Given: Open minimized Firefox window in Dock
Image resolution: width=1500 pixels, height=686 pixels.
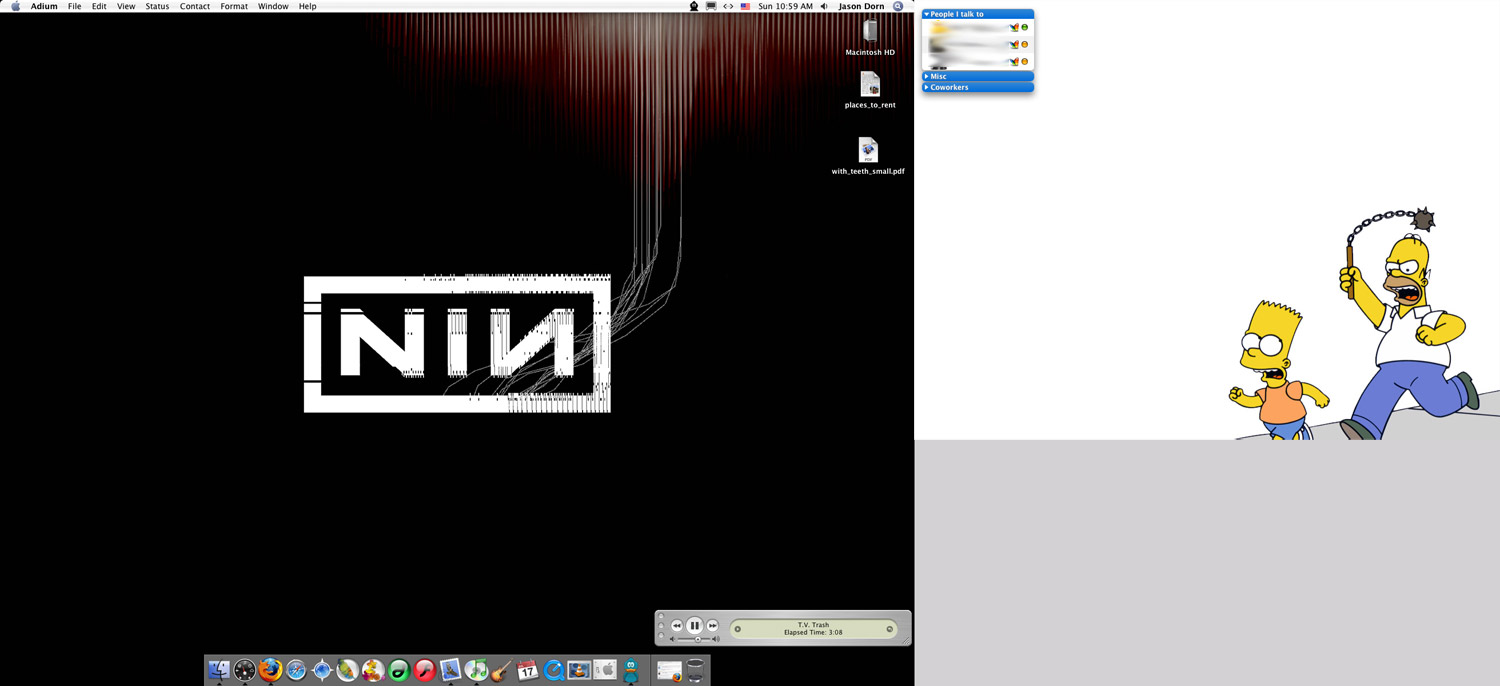Looking at the screenshot, I should [669, 671].
